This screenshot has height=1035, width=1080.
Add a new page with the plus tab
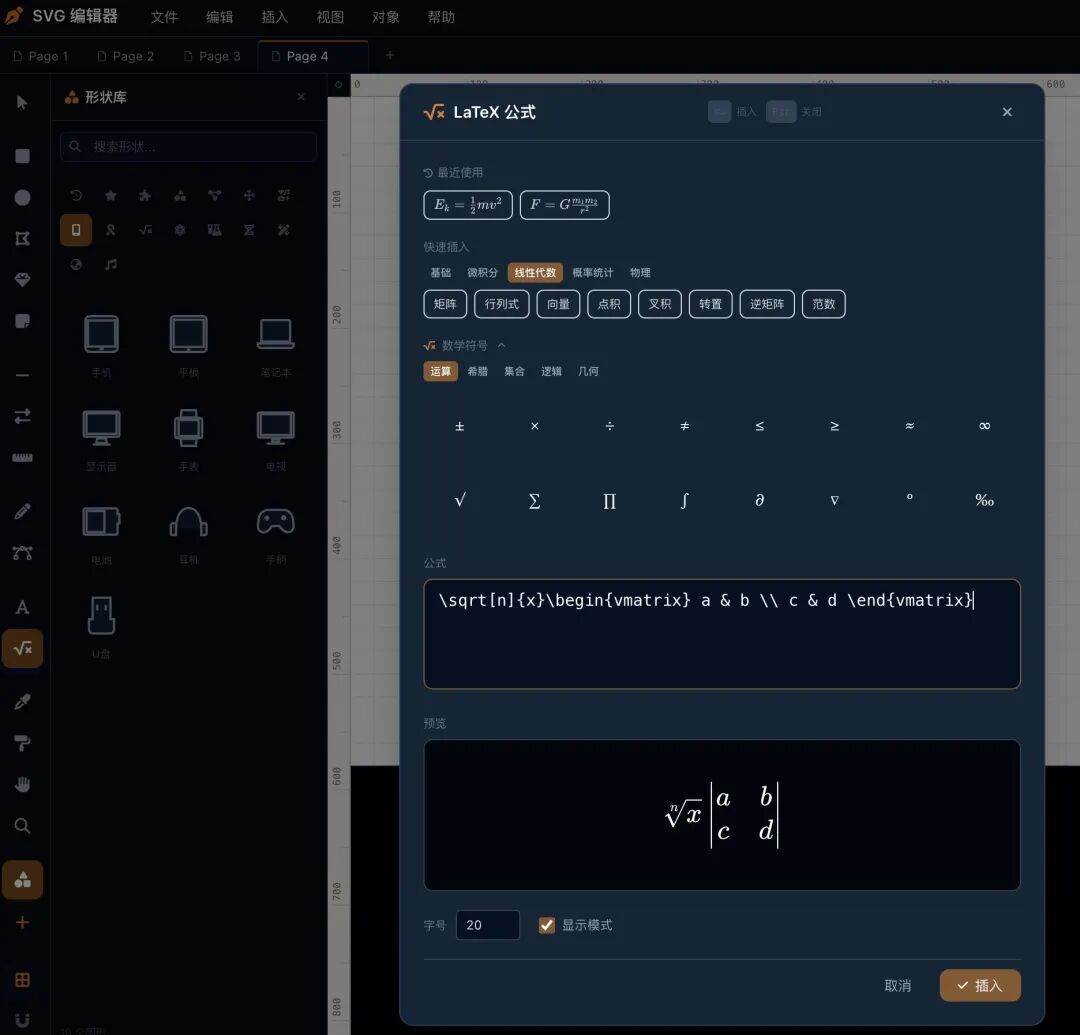point(390,55)
